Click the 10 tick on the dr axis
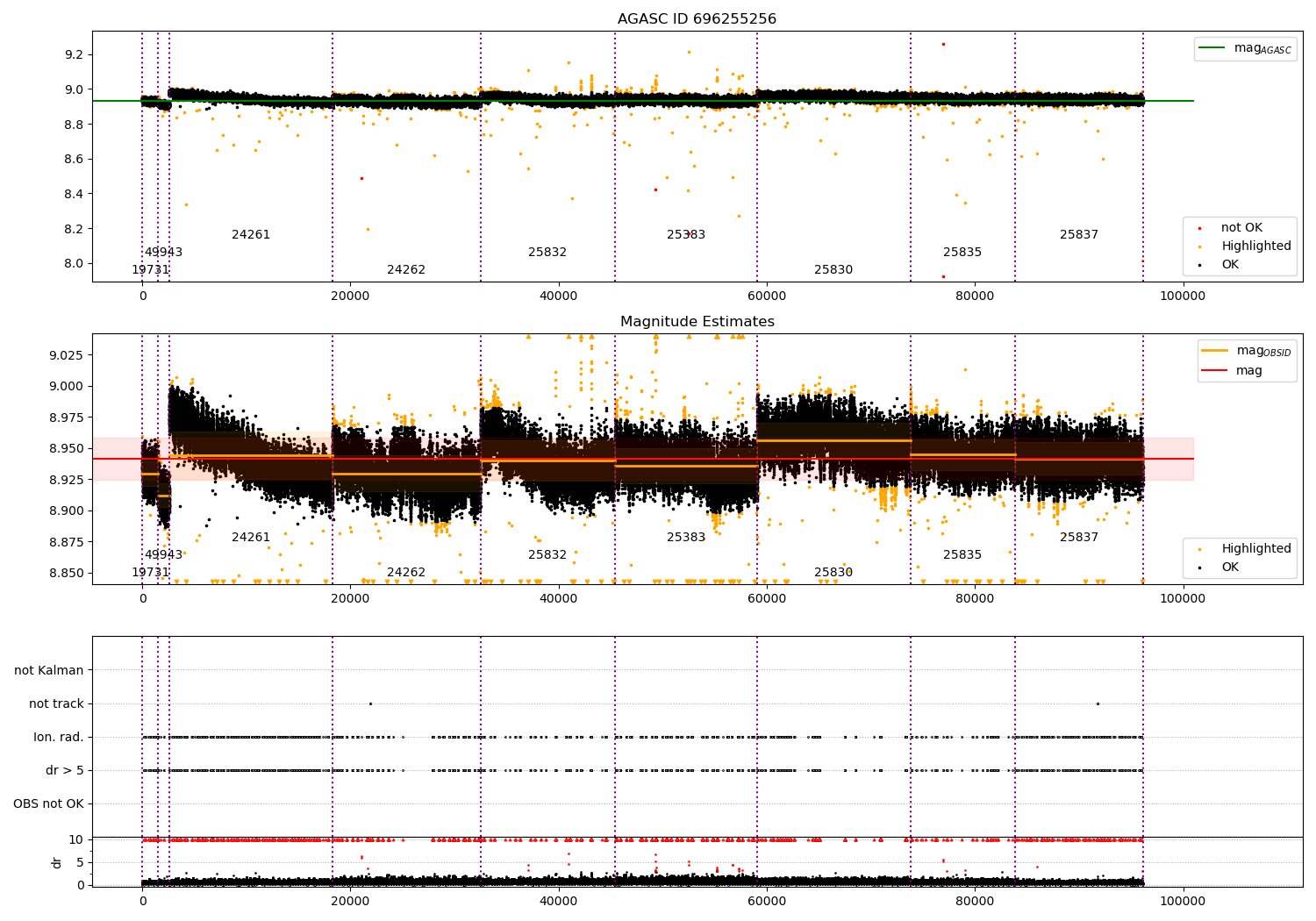1316x921 pixels. (x=76, y=839)
